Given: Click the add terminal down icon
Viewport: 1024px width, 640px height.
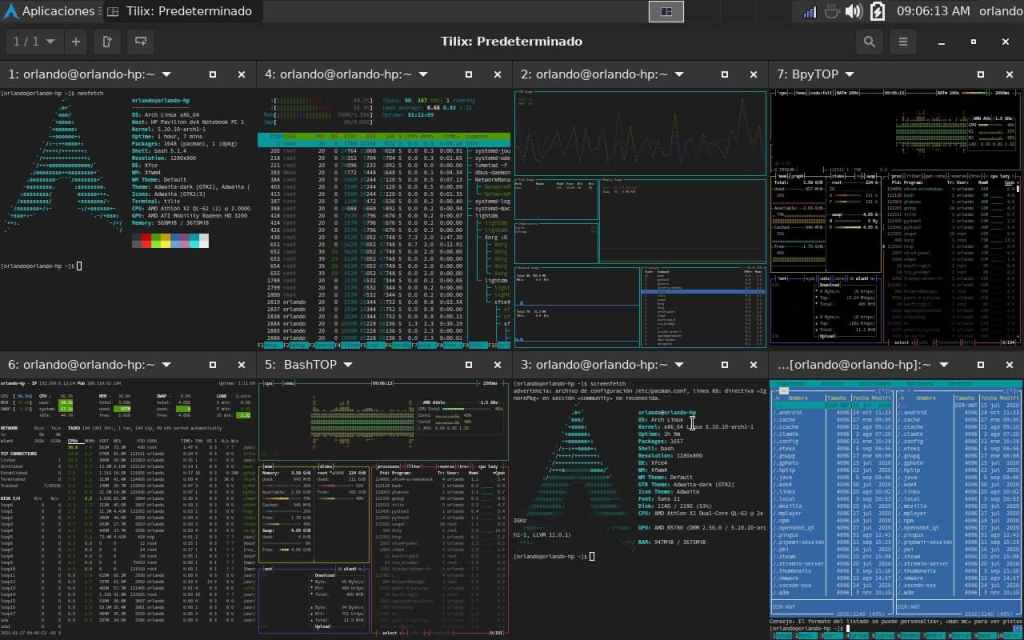Looking at the screenshot, I should pos(139,42).
